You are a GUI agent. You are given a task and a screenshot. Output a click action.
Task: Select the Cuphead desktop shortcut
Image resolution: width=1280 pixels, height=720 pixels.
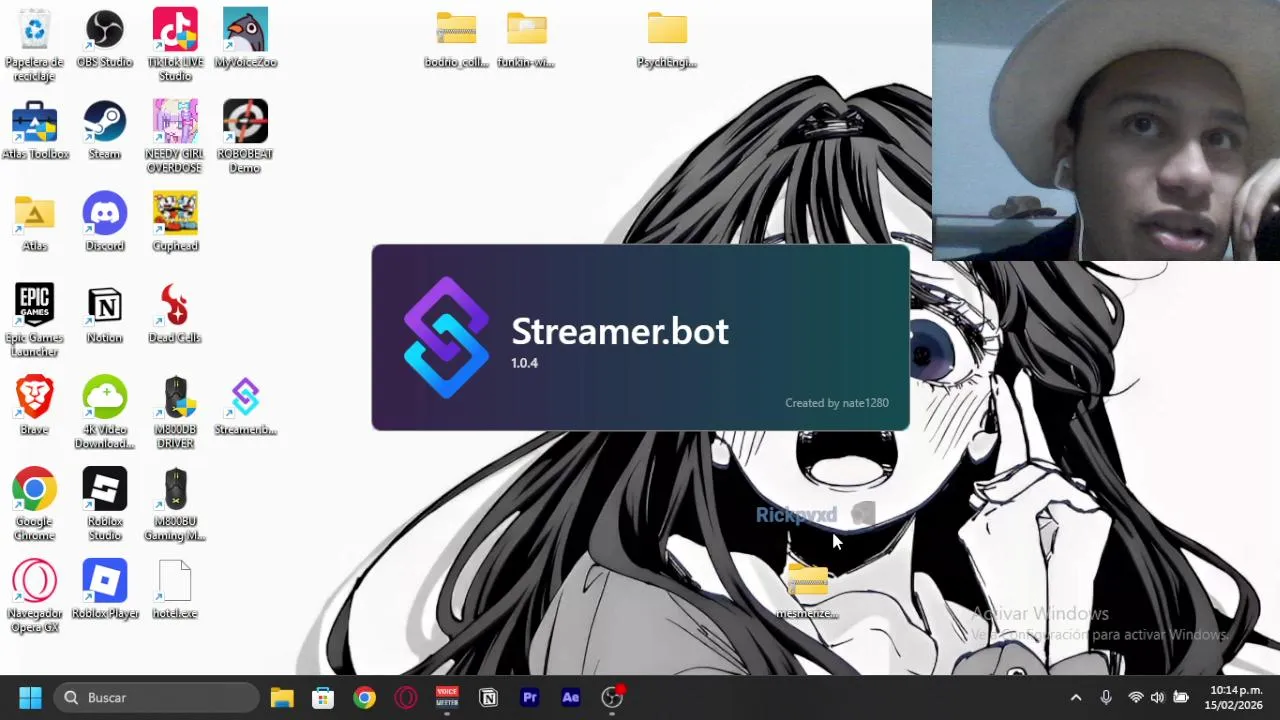175,222
